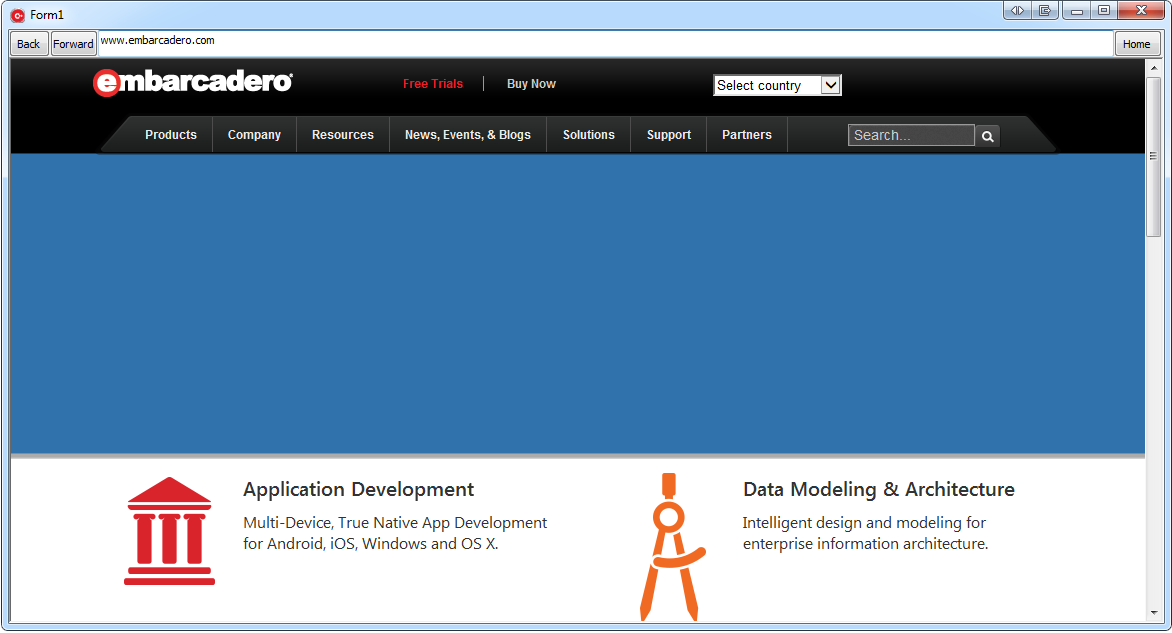Open the Support menu
Image resolution: width=1172 pixels, height=633 pixels.
click(668, 135)
